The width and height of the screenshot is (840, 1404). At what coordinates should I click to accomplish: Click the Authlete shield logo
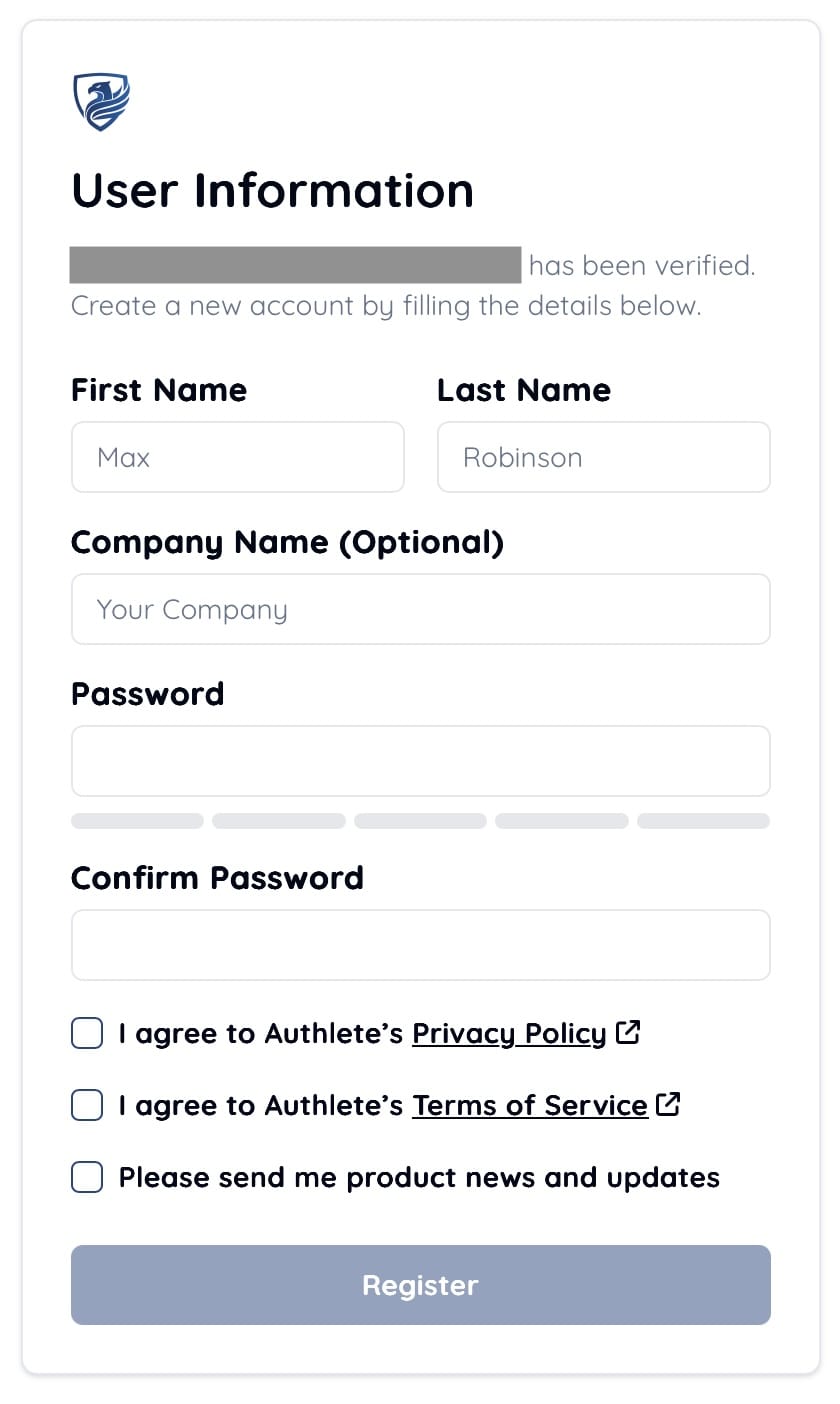[101, 101]
